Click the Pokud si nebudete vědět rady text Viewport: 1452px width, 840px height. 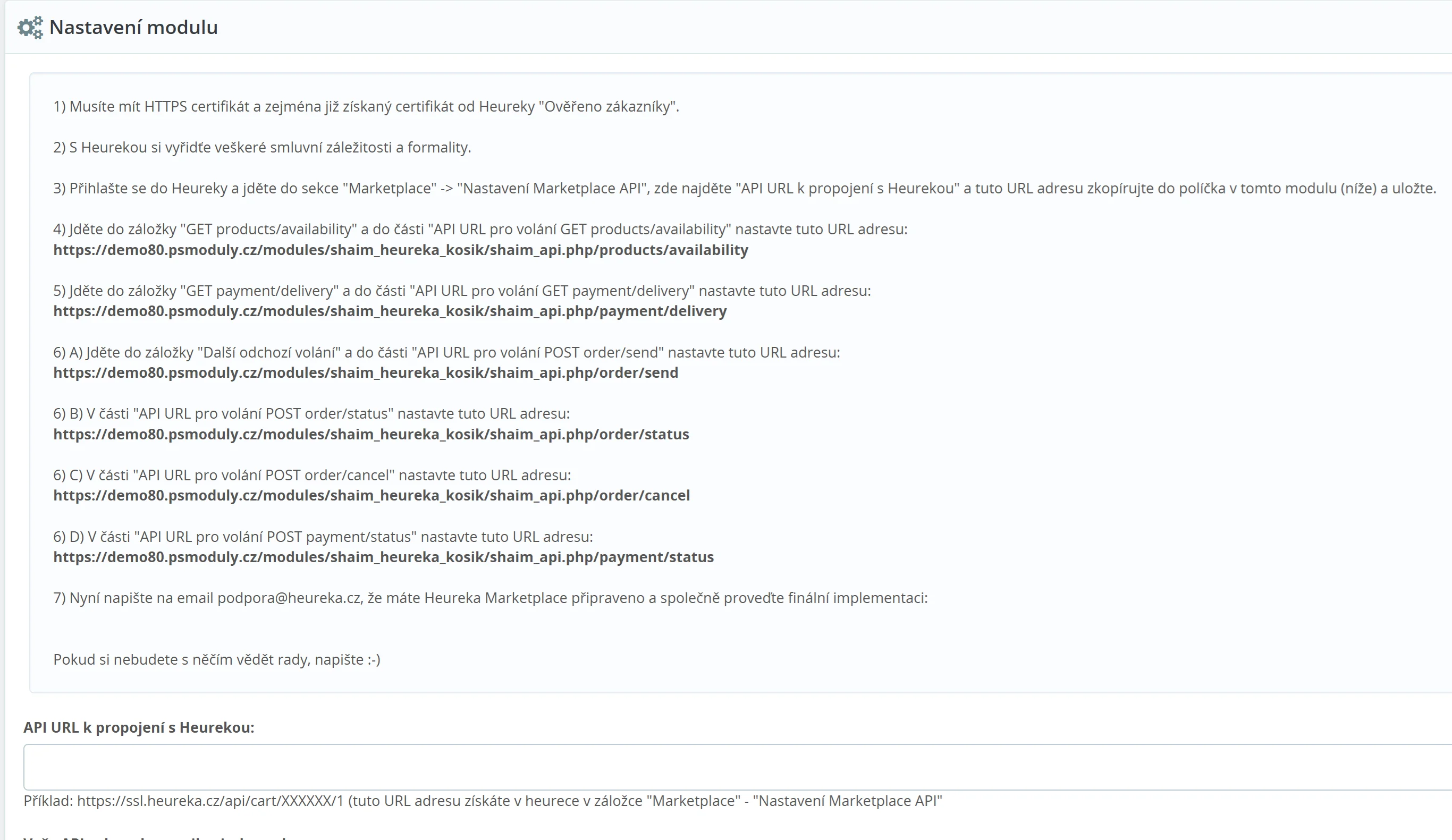pyautogui.click(x=217, y=660)
